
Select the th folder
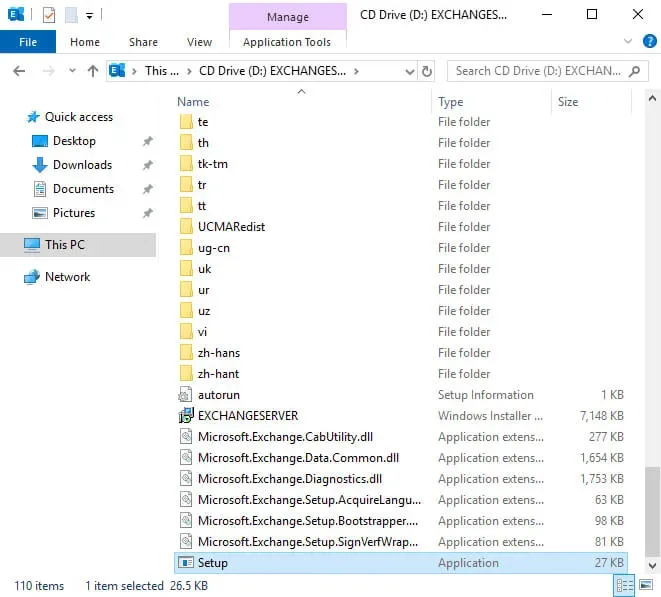[x=203, y=143]
